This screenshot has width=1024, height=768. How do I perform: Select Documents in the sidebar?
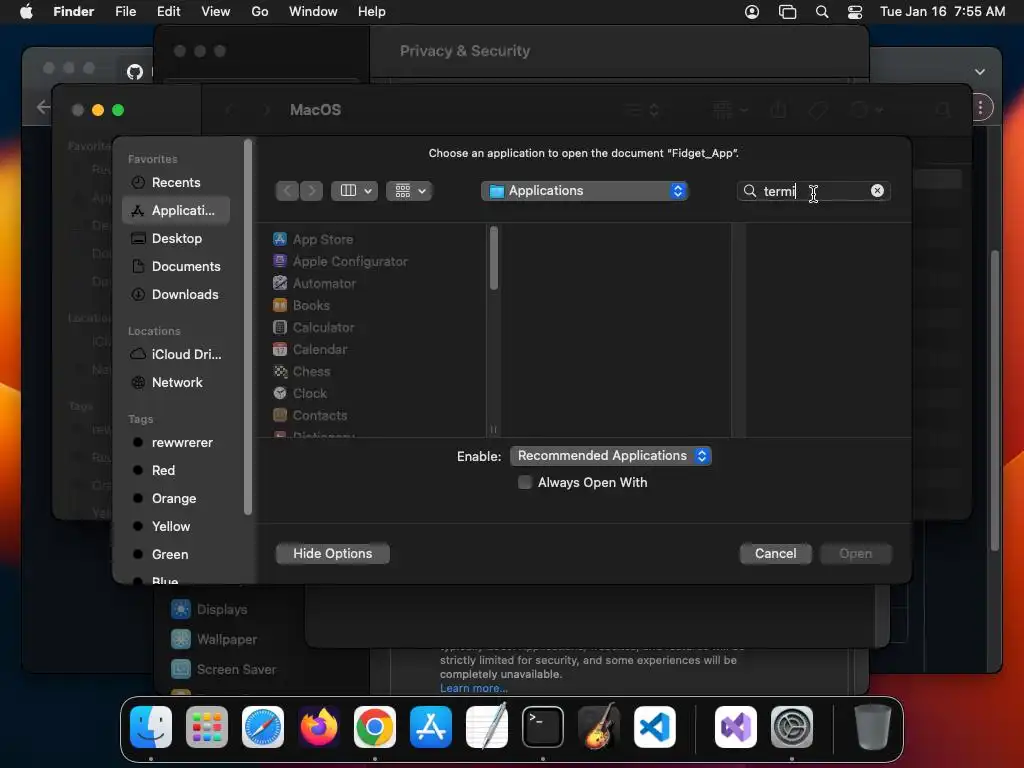point(176,266)
